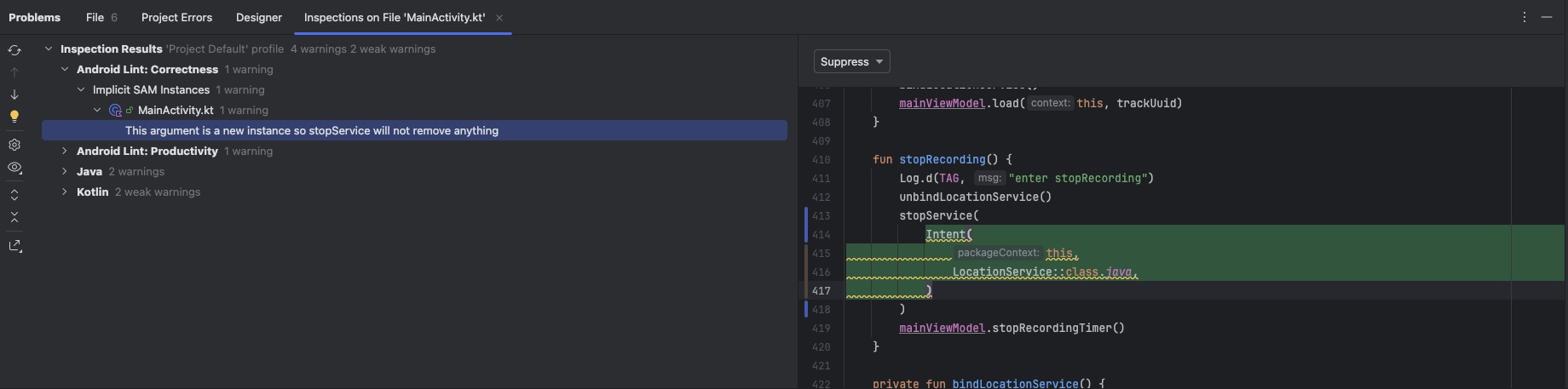Image resolution: width=1568 pixels, height=389 pixels.
Task: Open the tool window options menu (three dots)
Action: coord(1525,17)
